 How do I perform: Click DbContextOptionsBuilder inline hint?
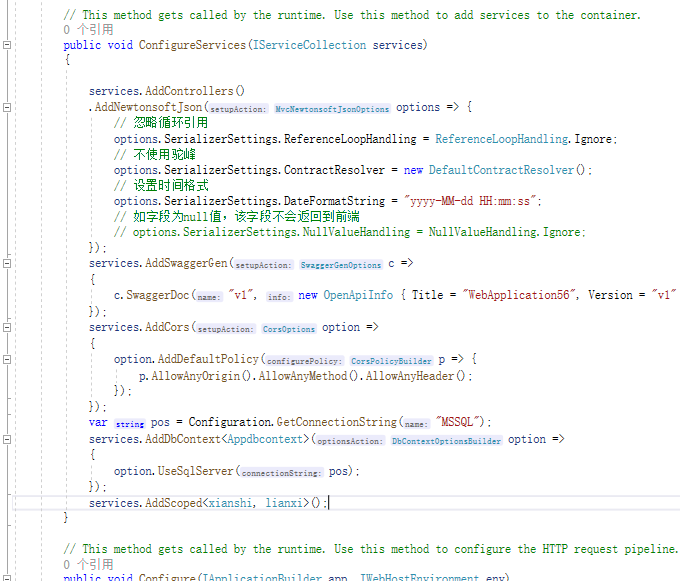446,441
